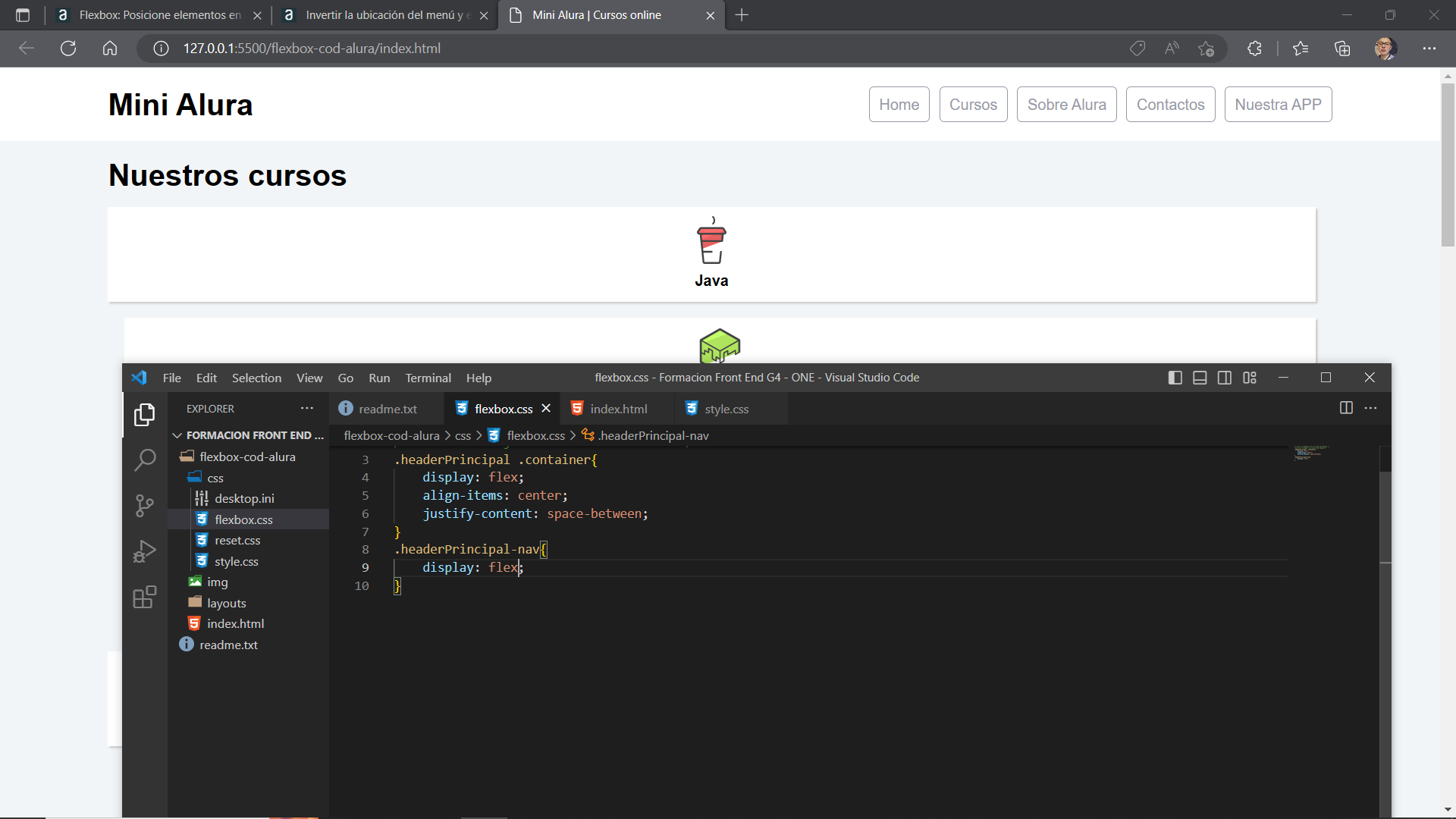This screenshot has width=1456, height=819.
Task: Click the Mini Alura heading
Action: [180, 105]
